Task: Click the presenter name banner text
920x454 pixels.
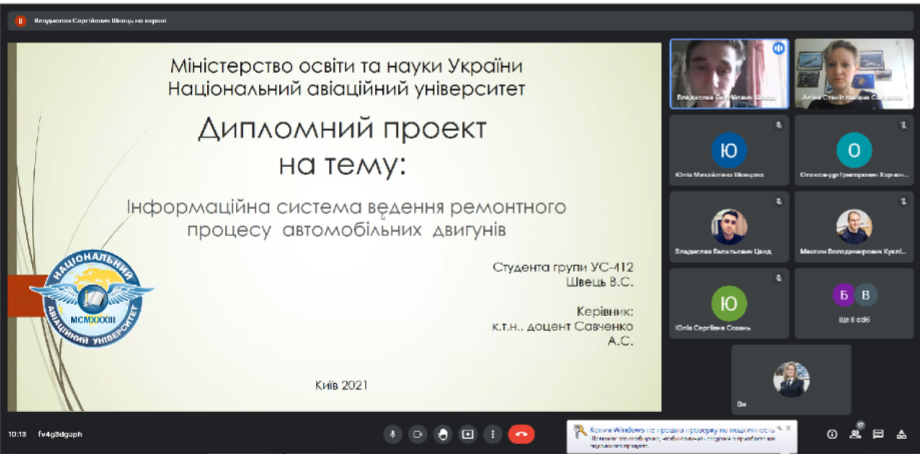Action: click(100, 21)
